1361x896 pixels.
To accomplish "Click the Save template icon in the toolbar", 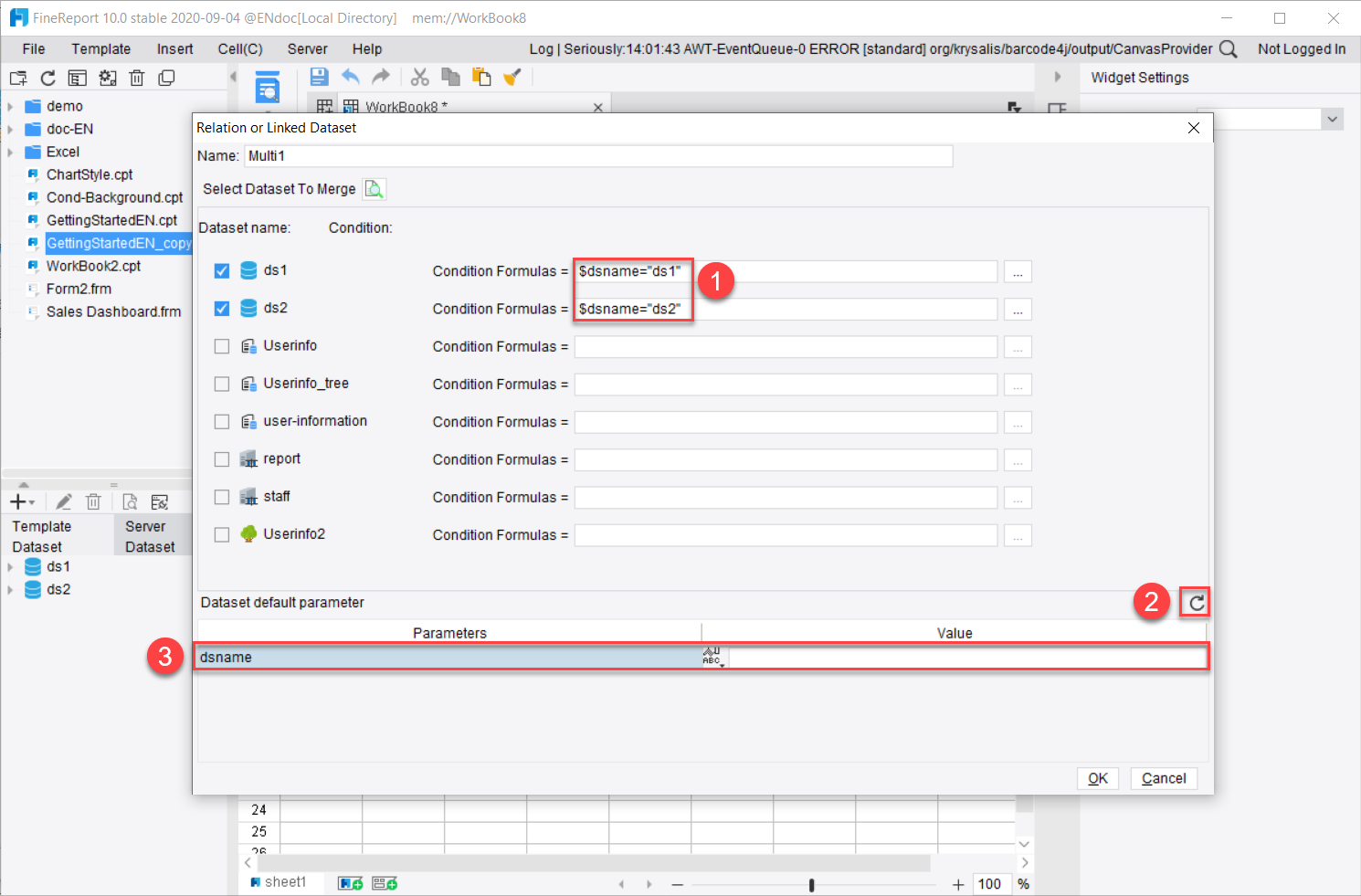I will coord(319,77).
